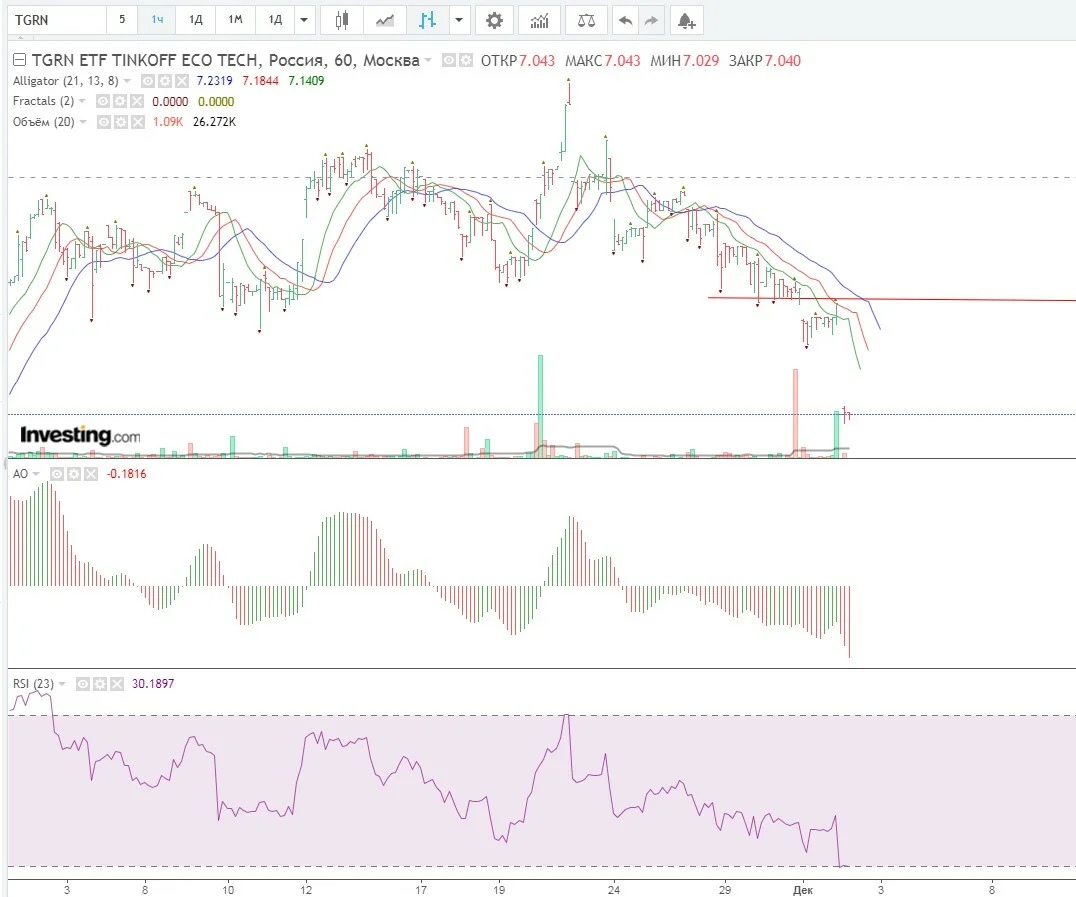This screenshot has width=1076, height=897.
Task: Click the Investing.com logo link
Action: (x=80, y=435)
